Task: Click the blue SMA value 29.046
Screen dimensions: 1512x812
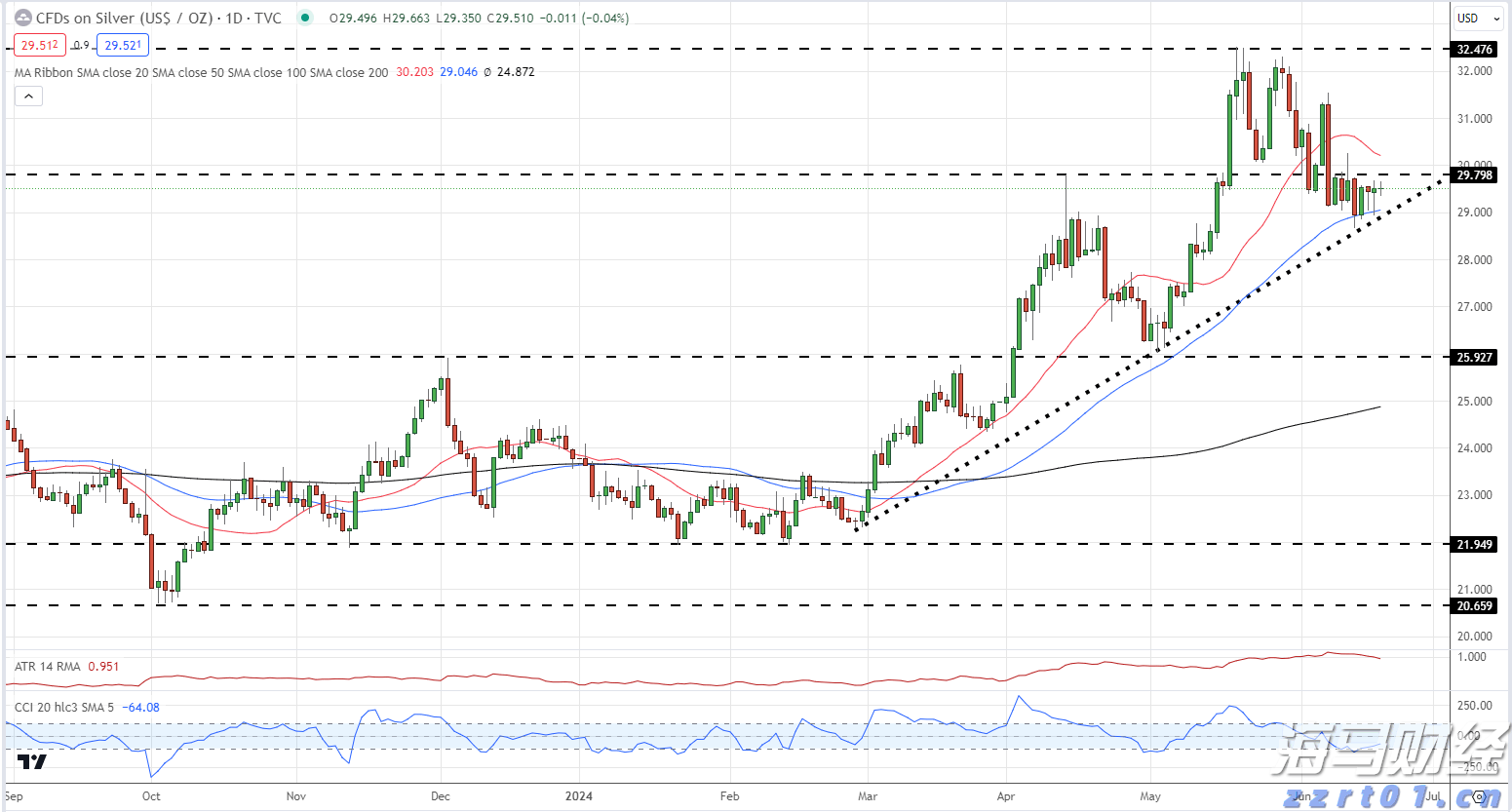Action: pyautogui.click(x=458, y=72)
